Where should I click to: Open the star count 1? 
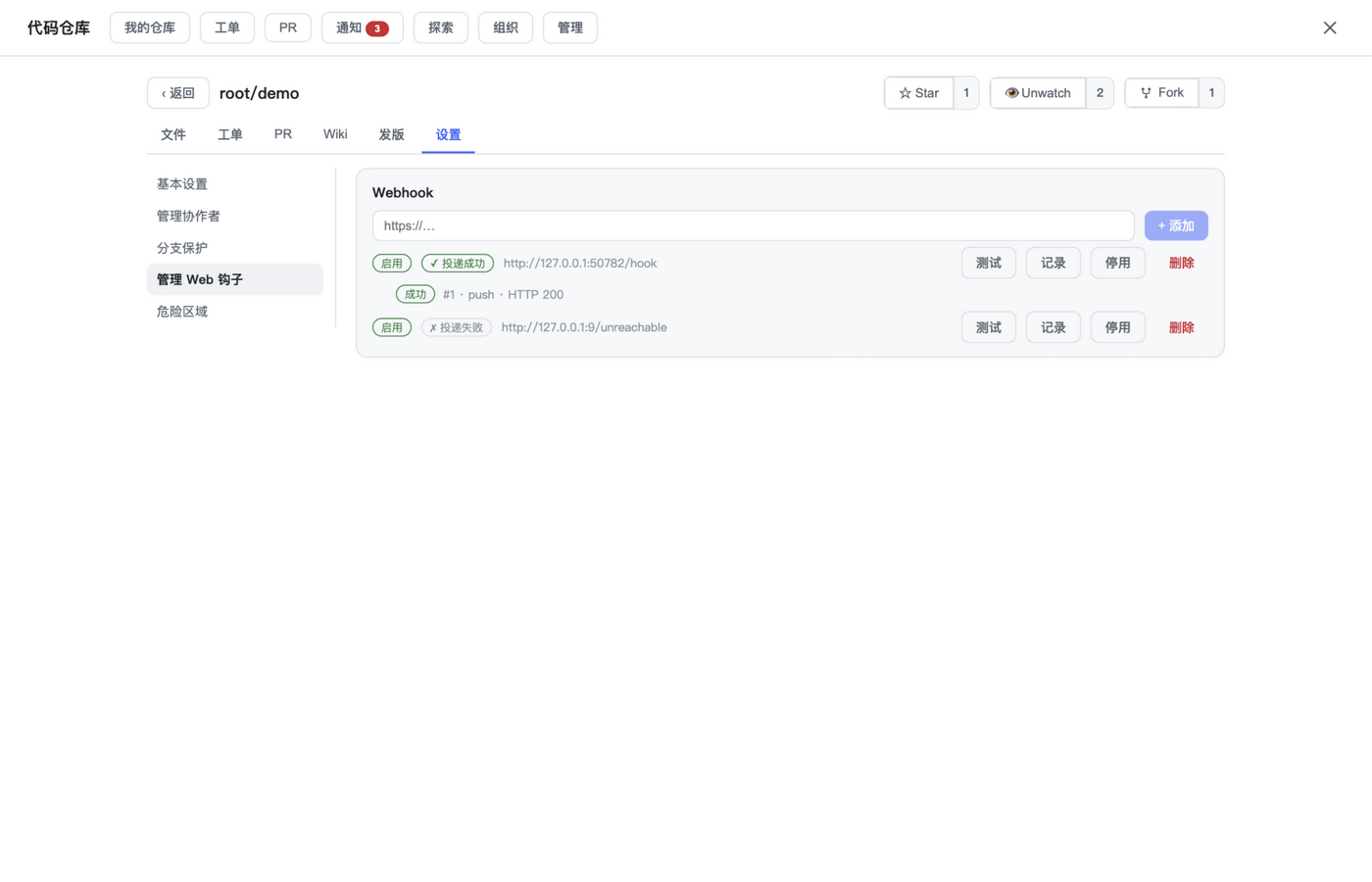pos(966,93)
